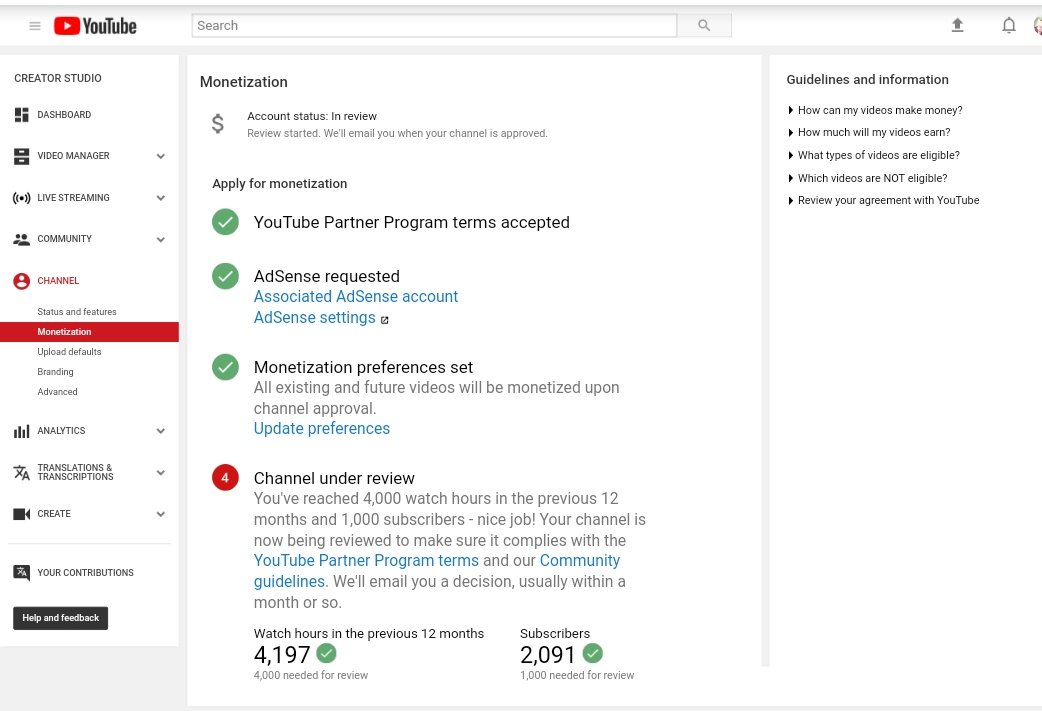Click the Dashboard grid icon
1042x711 pixels.
(21, 115)
